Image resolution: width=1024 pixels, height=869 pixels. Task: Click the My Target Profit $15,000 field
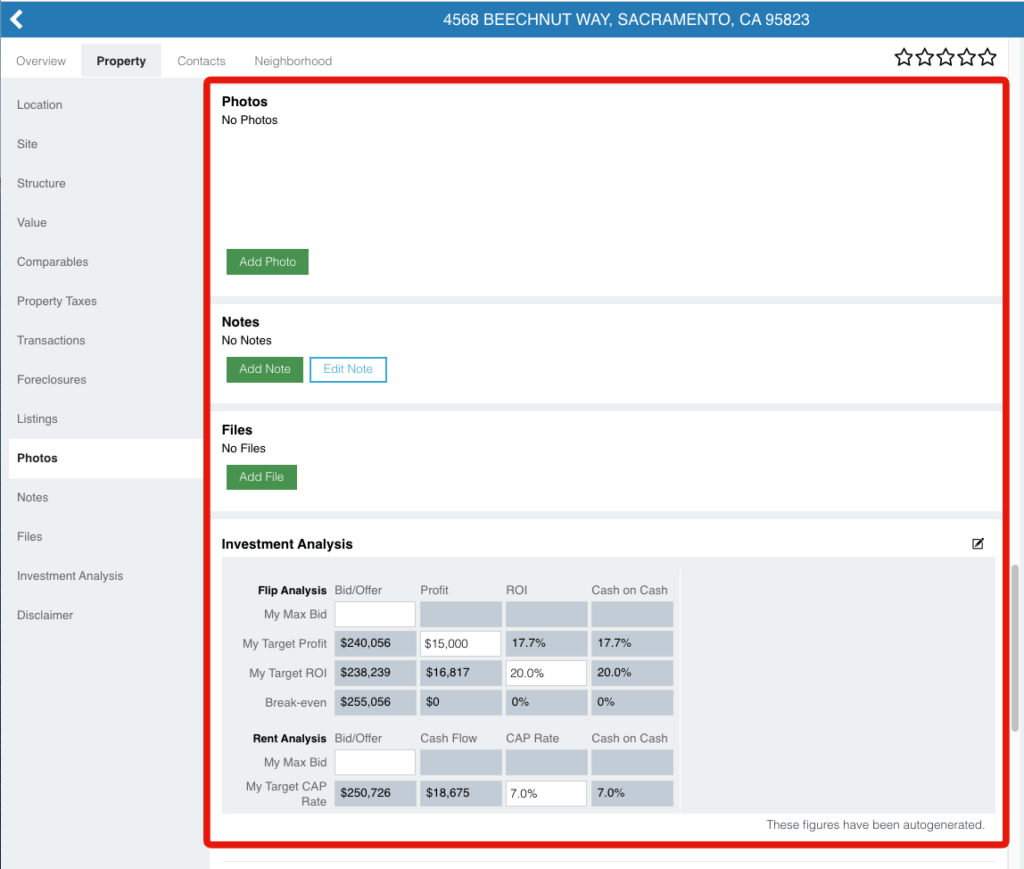[x=460, y=643]
